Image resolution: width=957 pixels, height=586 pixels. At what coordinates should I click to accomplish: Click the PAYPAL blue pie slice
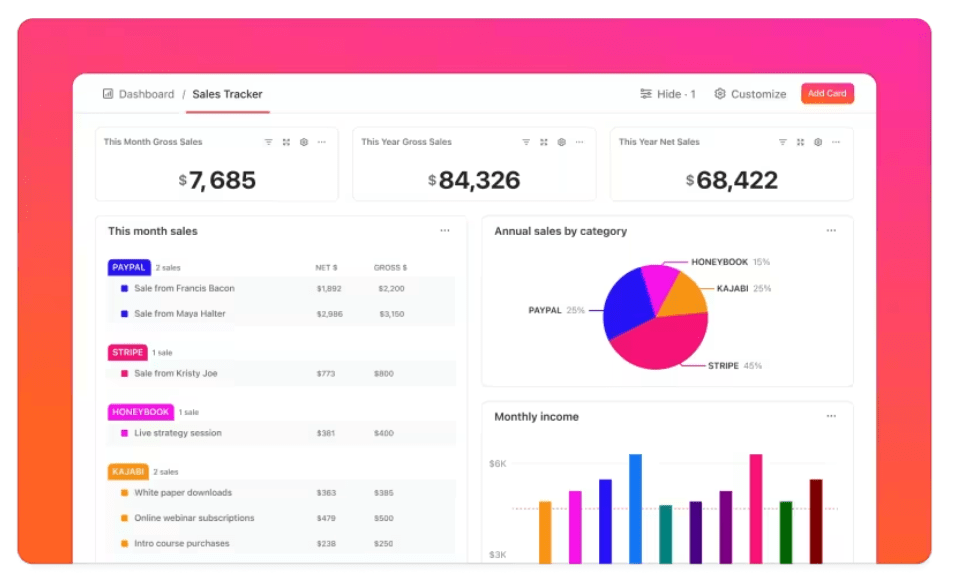627,302
